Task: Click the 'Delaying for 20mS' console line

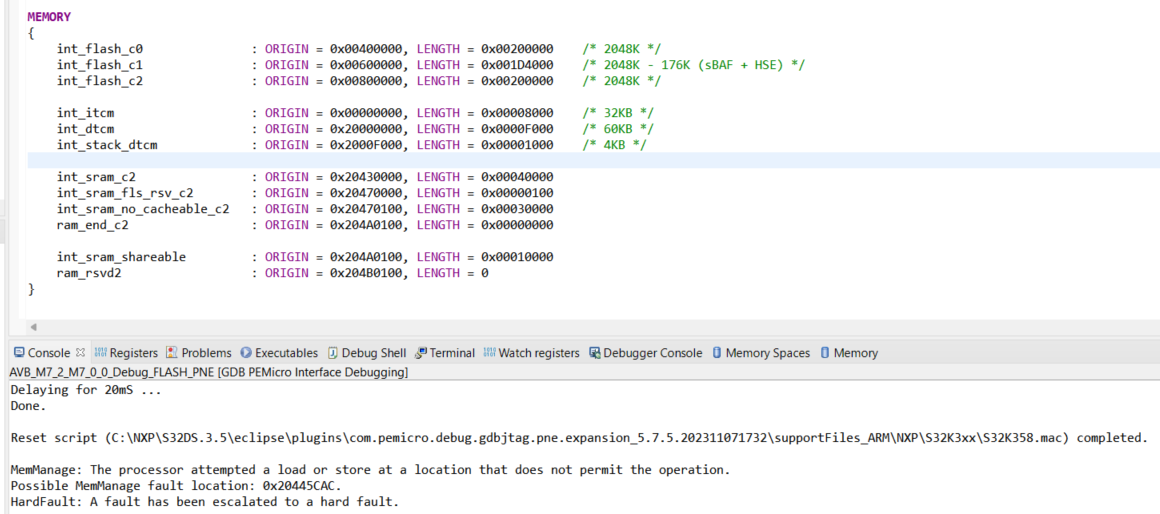Action: pos(86,390)
